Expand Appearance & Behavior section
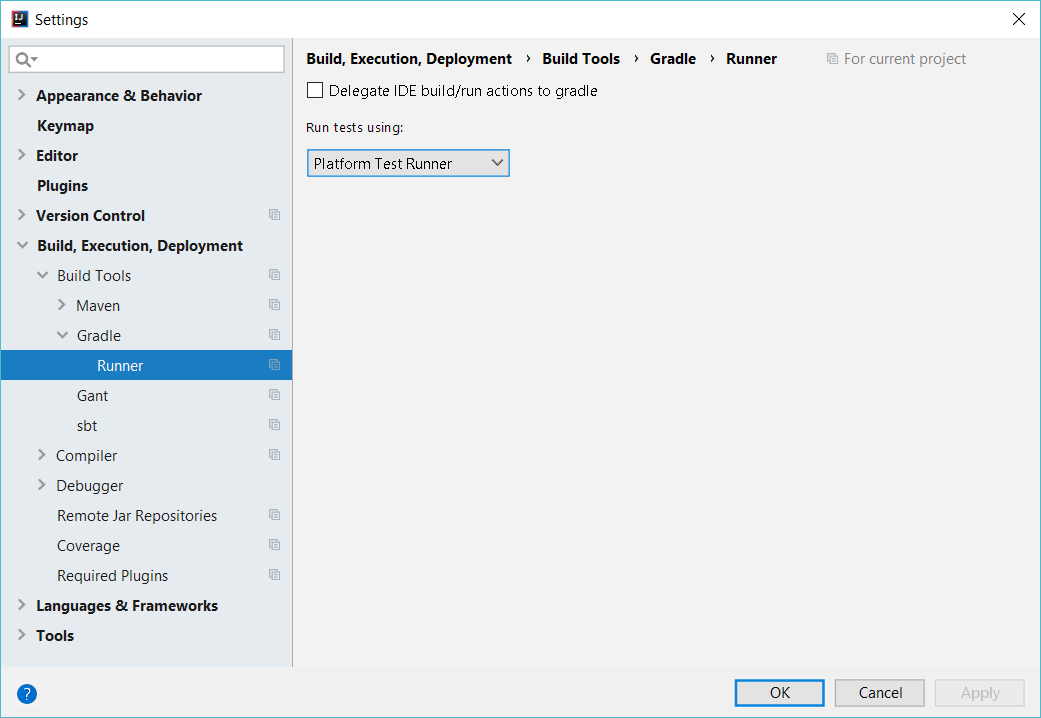 [22, 95]
